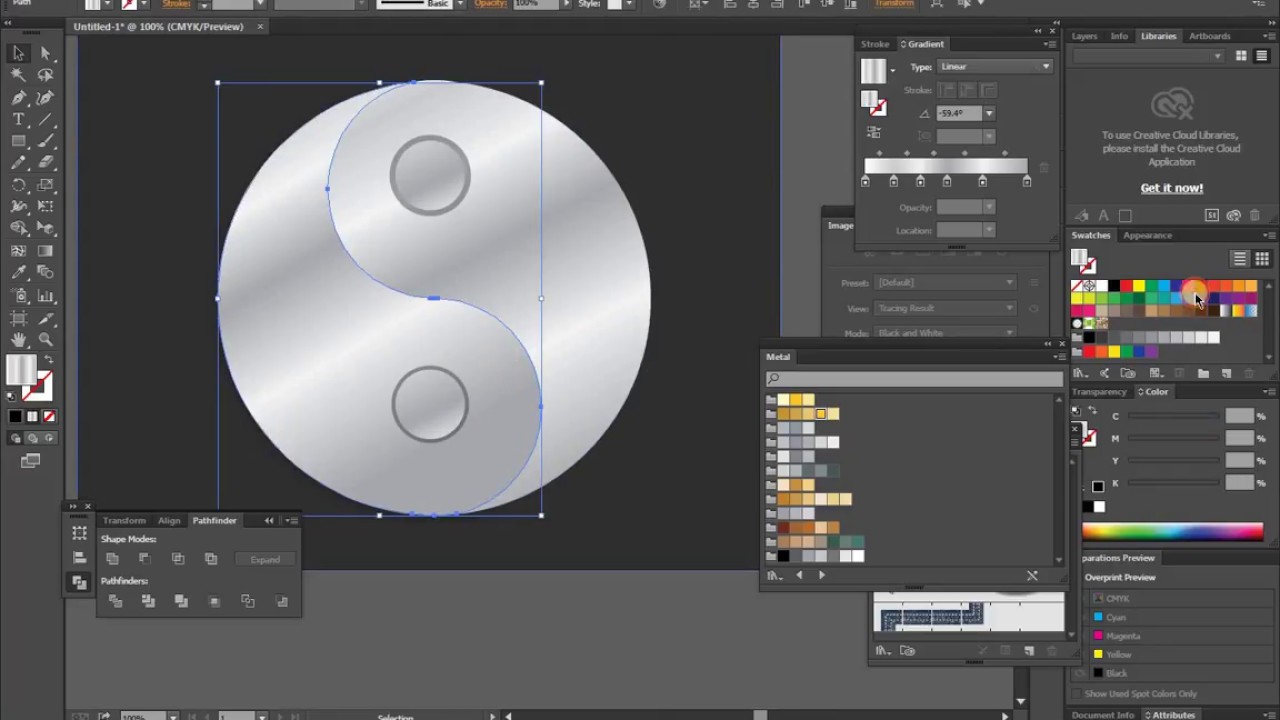Viewport: 1280px width, 720px height.
Task: Click the gradient slider bar
Action: click(x=946, y=165)
